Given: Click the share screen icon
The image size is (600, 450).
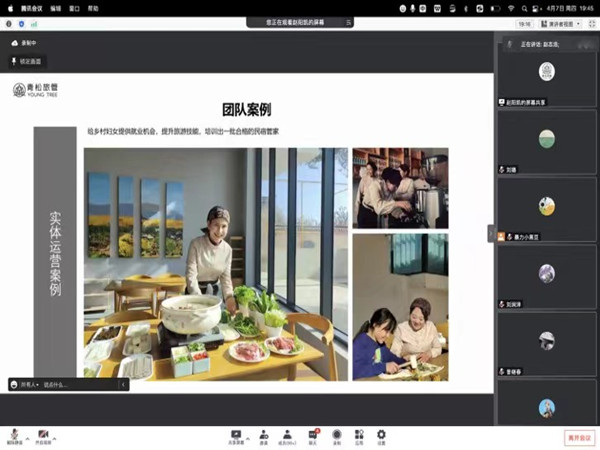Looking at the screenshot, I should pos(237,434).
